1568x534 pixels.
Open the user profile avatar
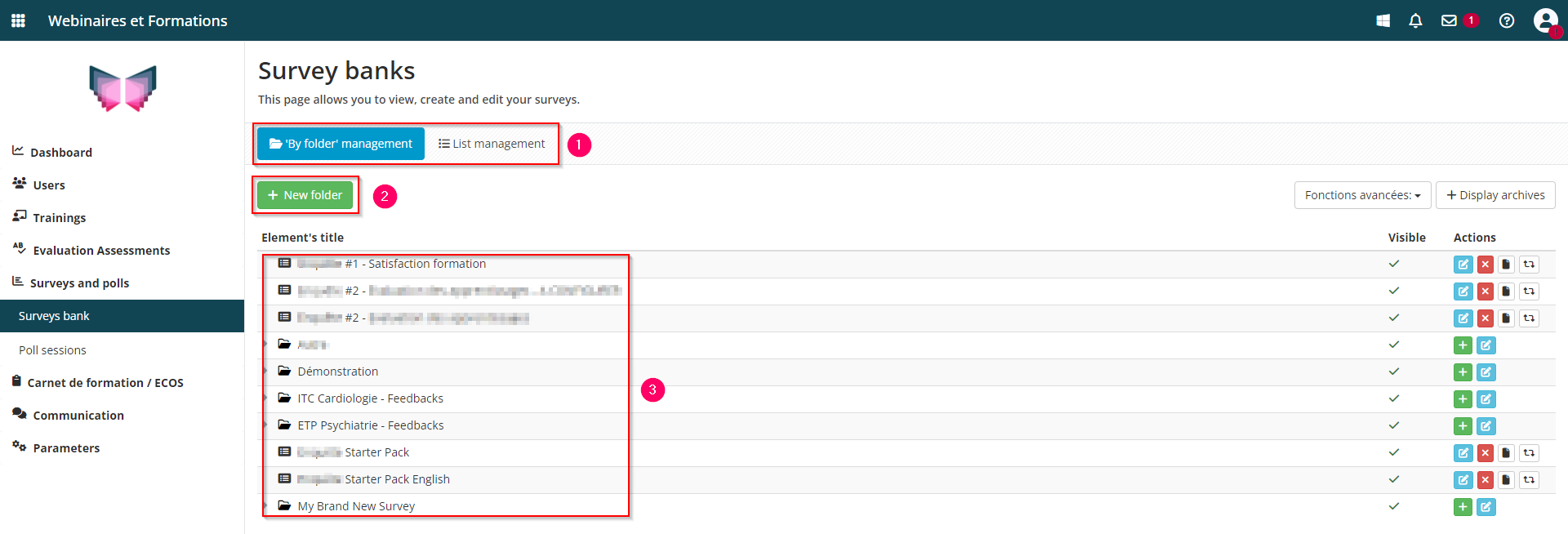(1545, 20)
